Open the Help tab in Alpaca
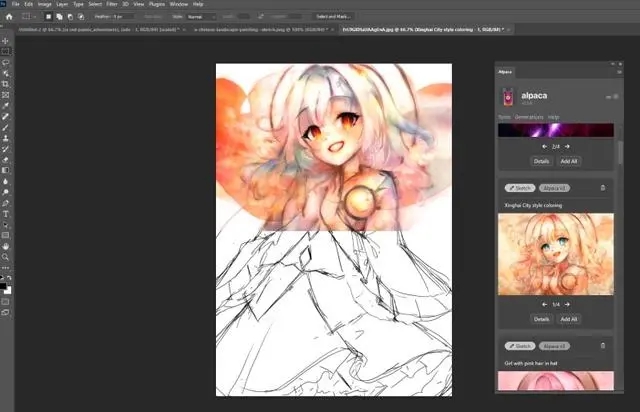The height and width of the screenshot is (412, 640). [x=553, y=117]
